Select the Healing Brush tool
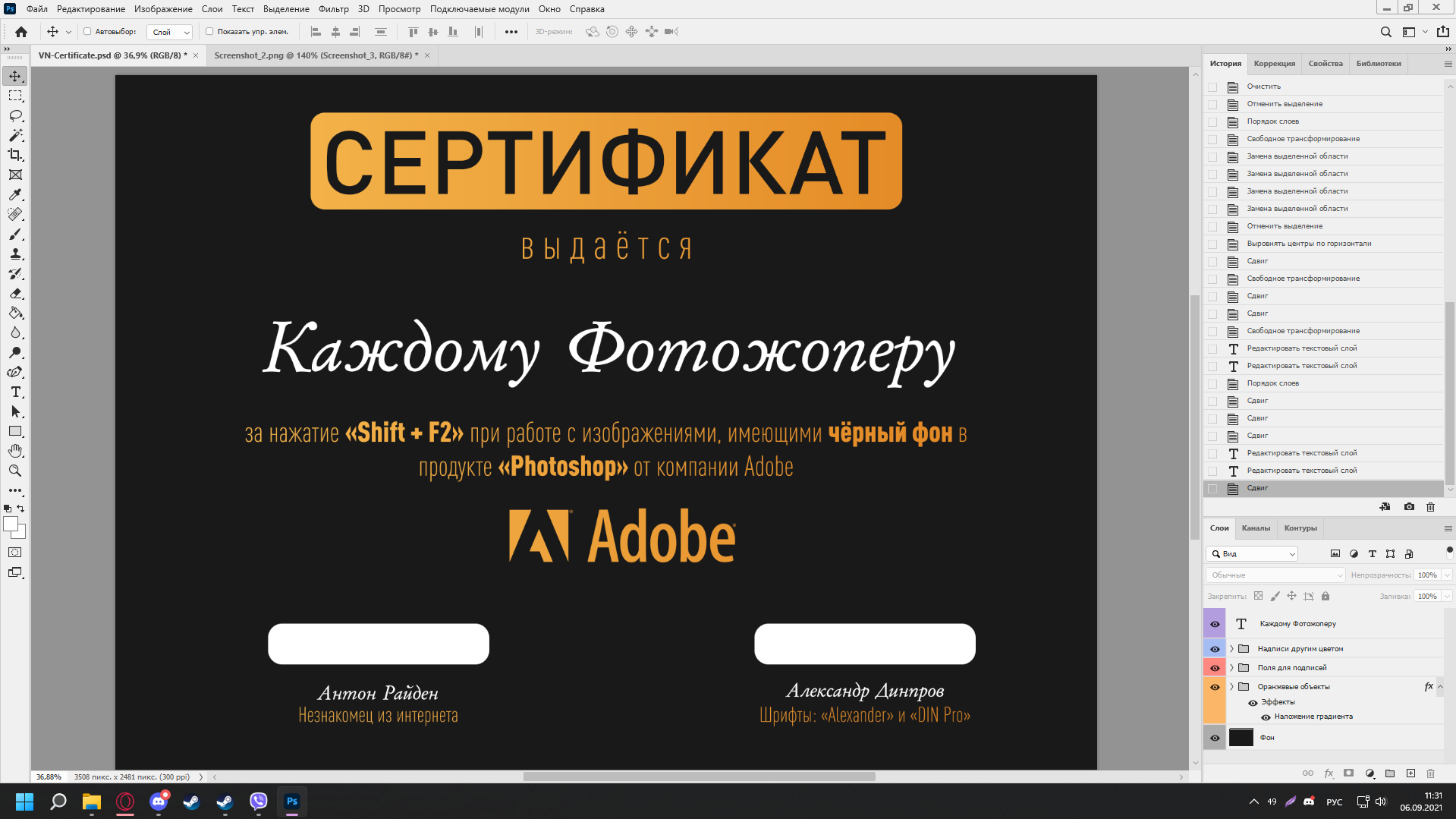The height and width of the screenshot is (819, 1456). click(x=15, y=214)
